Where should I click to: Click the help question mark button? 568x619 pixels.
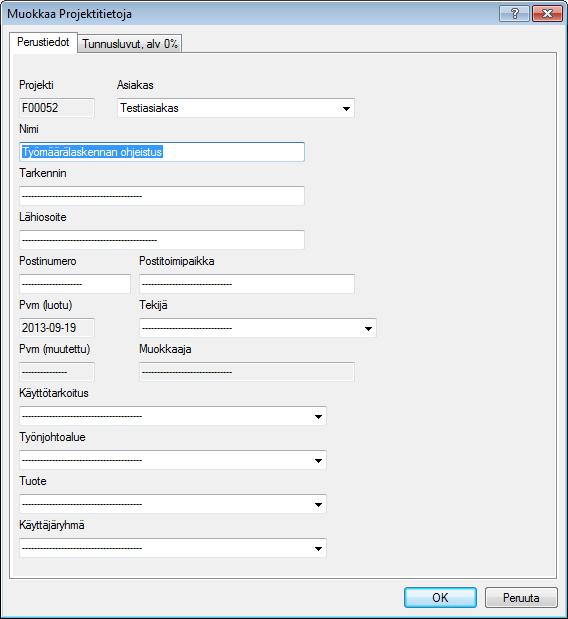click(514, 14)
